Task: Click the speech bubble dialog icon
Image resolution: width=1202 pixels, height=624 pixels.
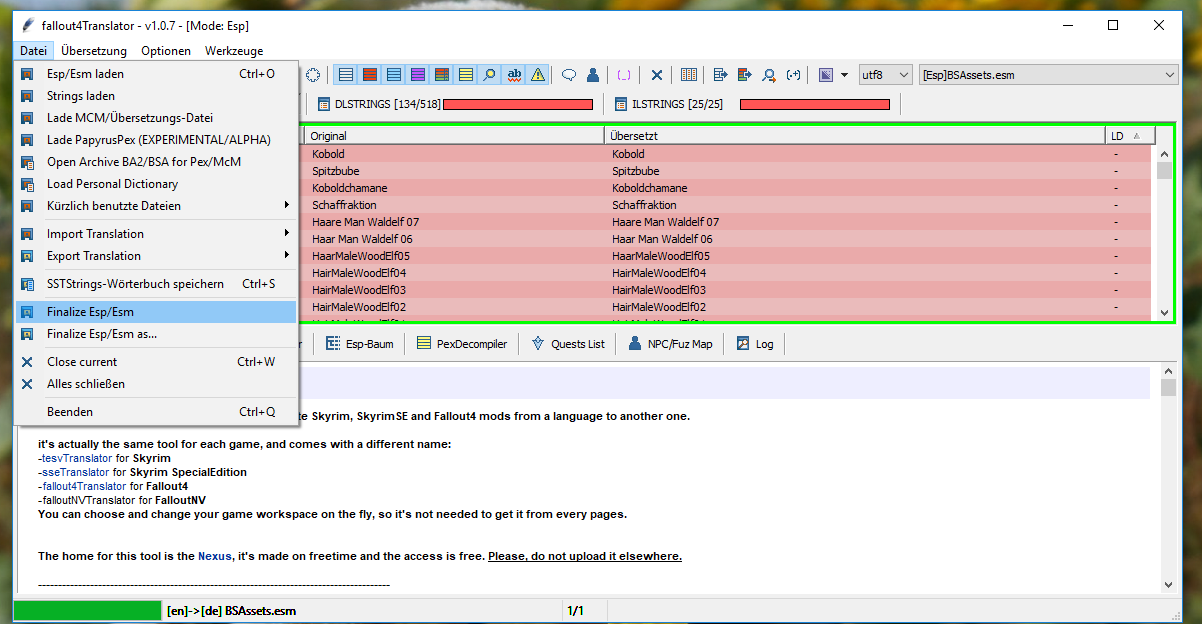Action: coord(569,75)
